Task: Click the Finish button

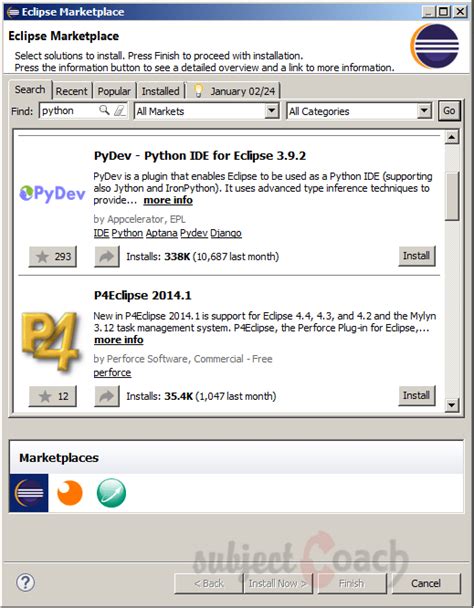Action: pyautogui.click(x=351, y=583)
